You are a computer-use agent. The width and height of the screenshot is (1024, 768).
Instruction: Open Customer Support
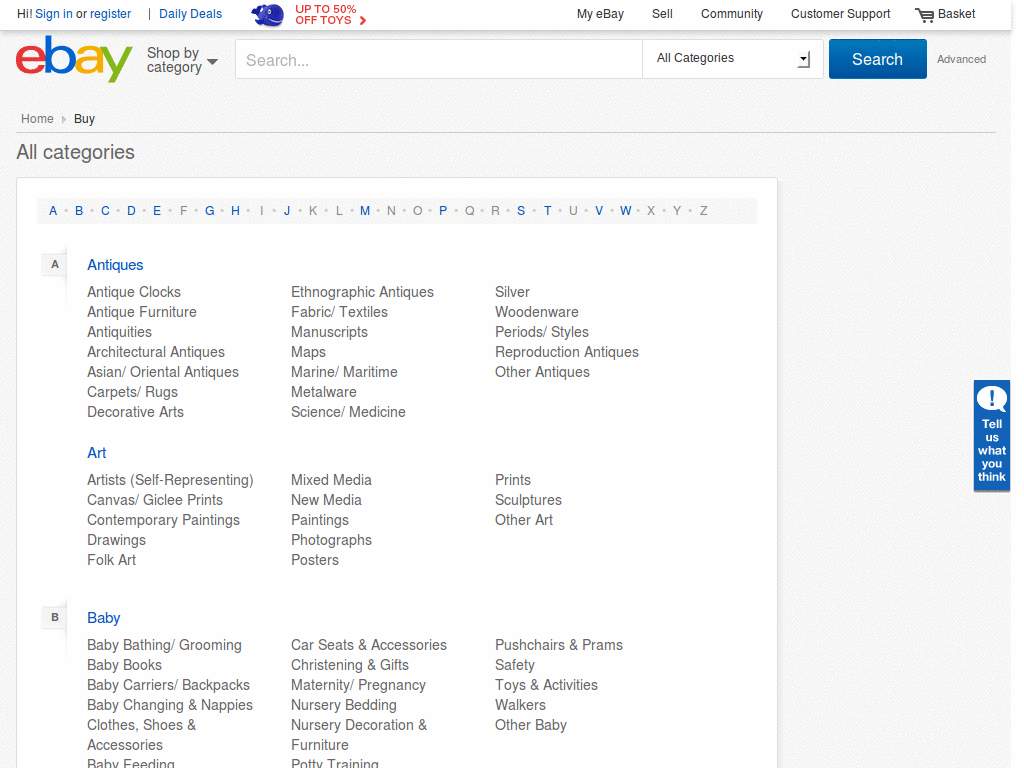pyautogui.click(x=840, y=14)
